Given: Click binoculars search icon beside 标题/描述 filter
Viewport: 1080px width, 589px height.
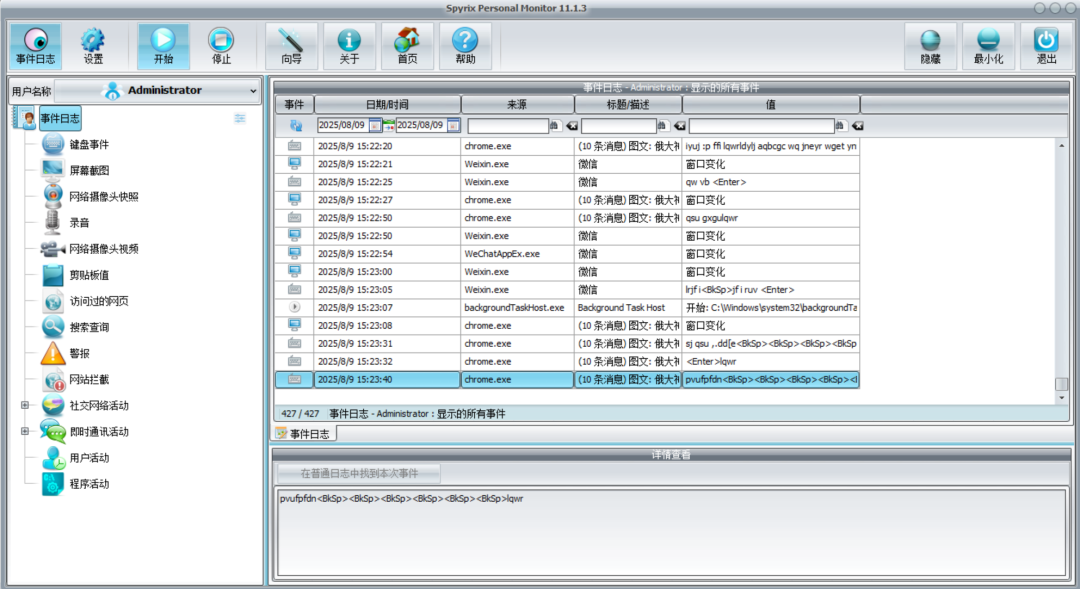Looking at the screenshot, I should [663, 125].
